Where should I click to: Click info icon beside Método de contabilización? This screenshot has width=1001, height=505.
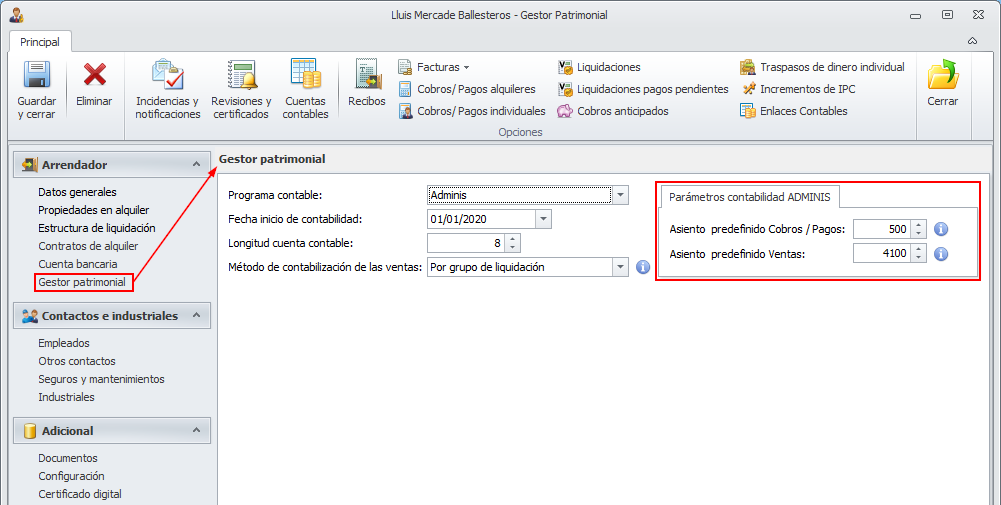coord(643,267)
